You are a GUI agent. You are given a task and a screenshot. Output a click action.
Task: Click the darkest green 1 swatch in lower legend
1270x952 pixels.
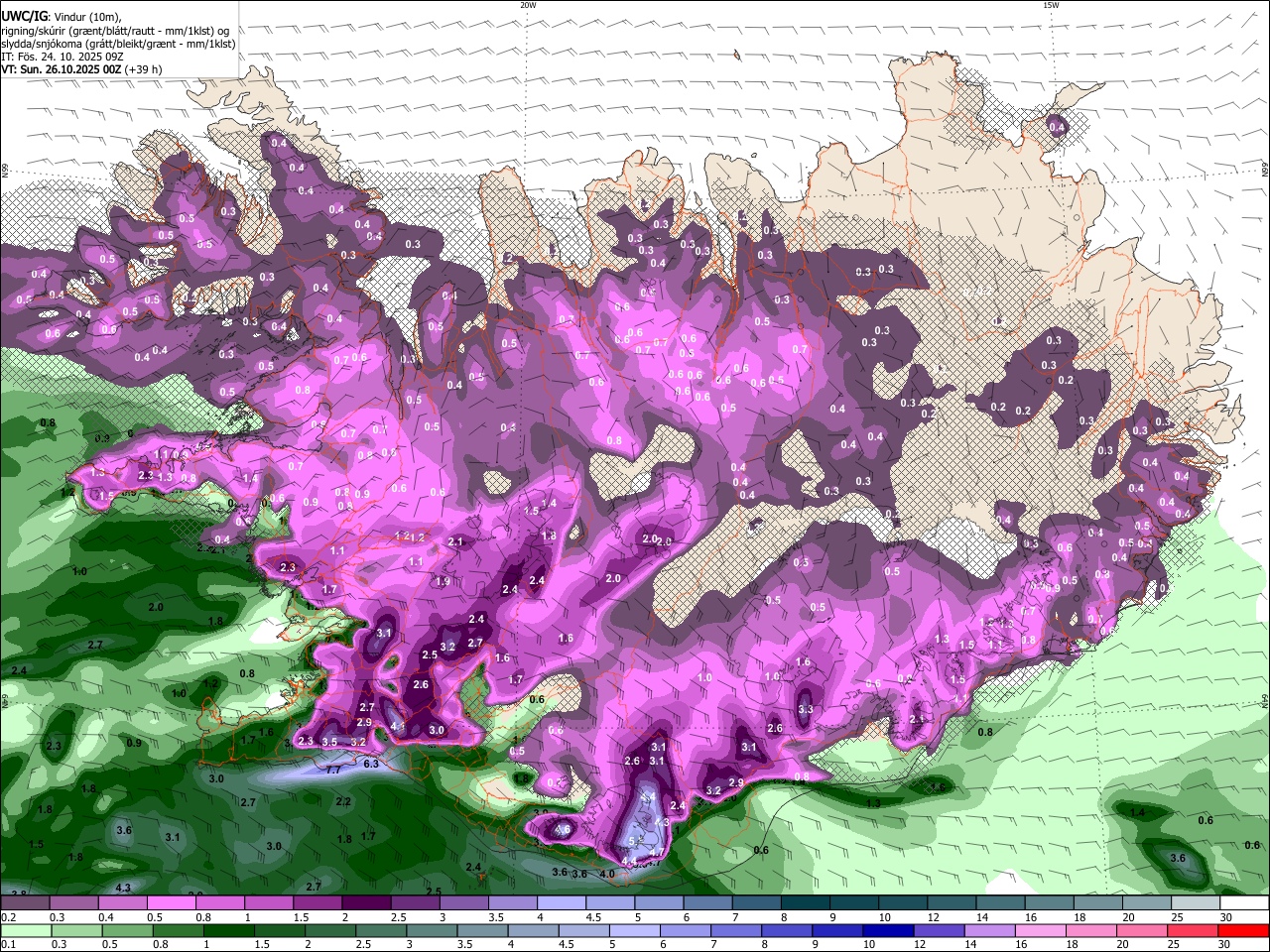[x=229, y=930]
